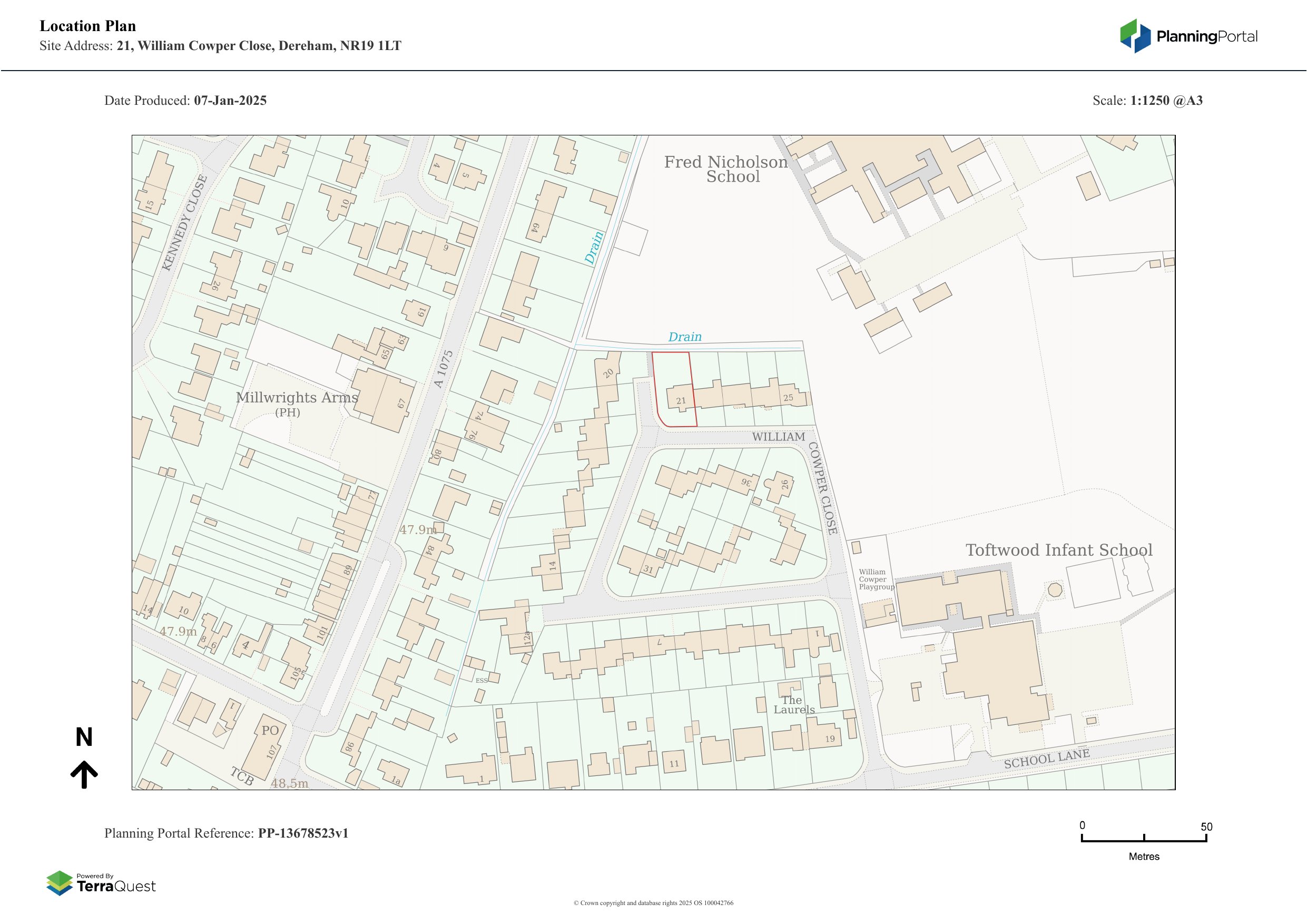The height and width of the screenshot is (924, 1307).
Task: Click the William Cowper Playgroup label
Action: click(x=876, y=579)
